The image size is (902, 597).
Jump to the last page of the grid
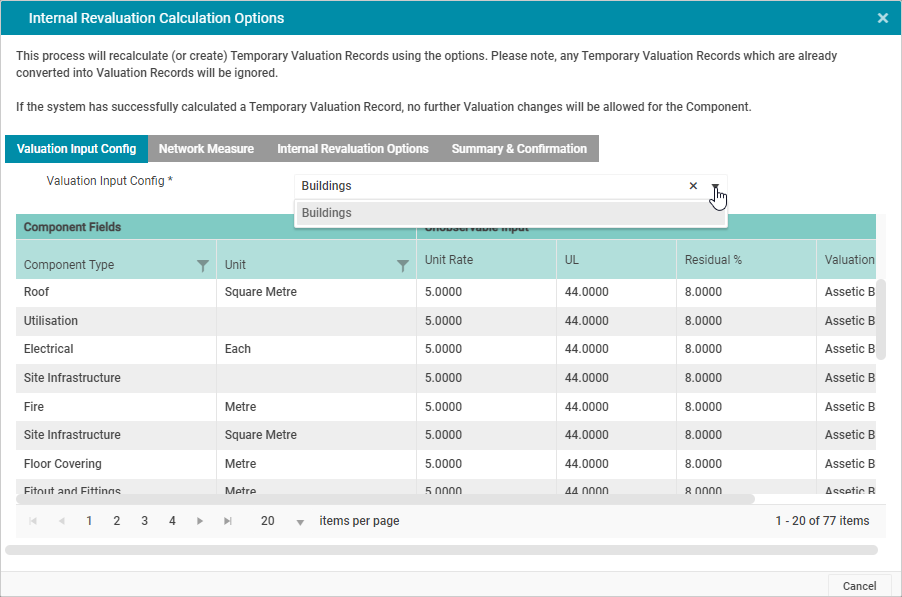click(228, 521)
